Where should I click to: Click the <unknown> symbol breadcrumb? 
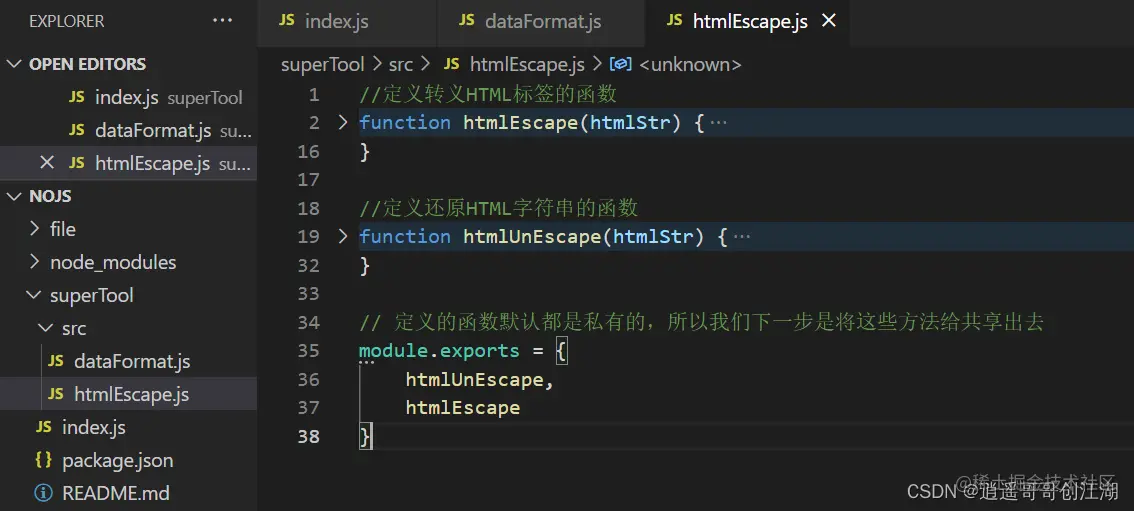click(691, 65)
